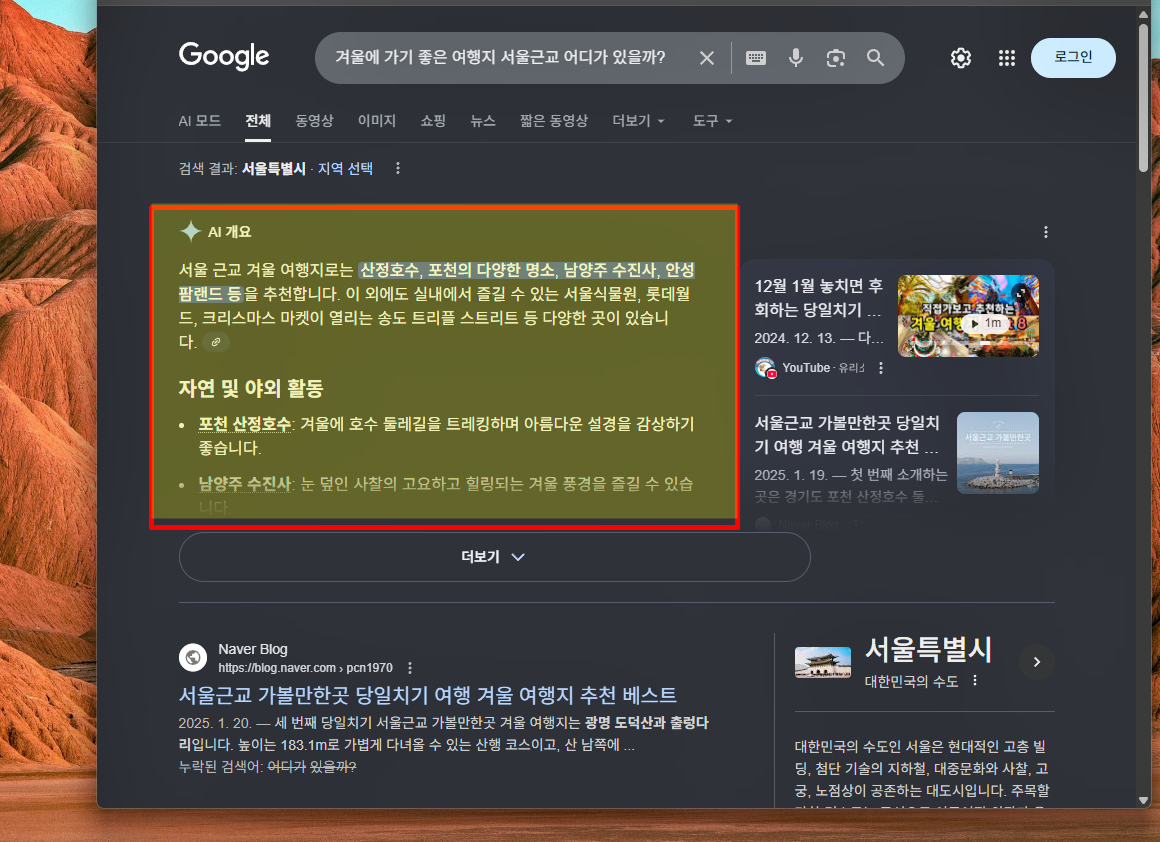Open the Google apps grid

1006,58
